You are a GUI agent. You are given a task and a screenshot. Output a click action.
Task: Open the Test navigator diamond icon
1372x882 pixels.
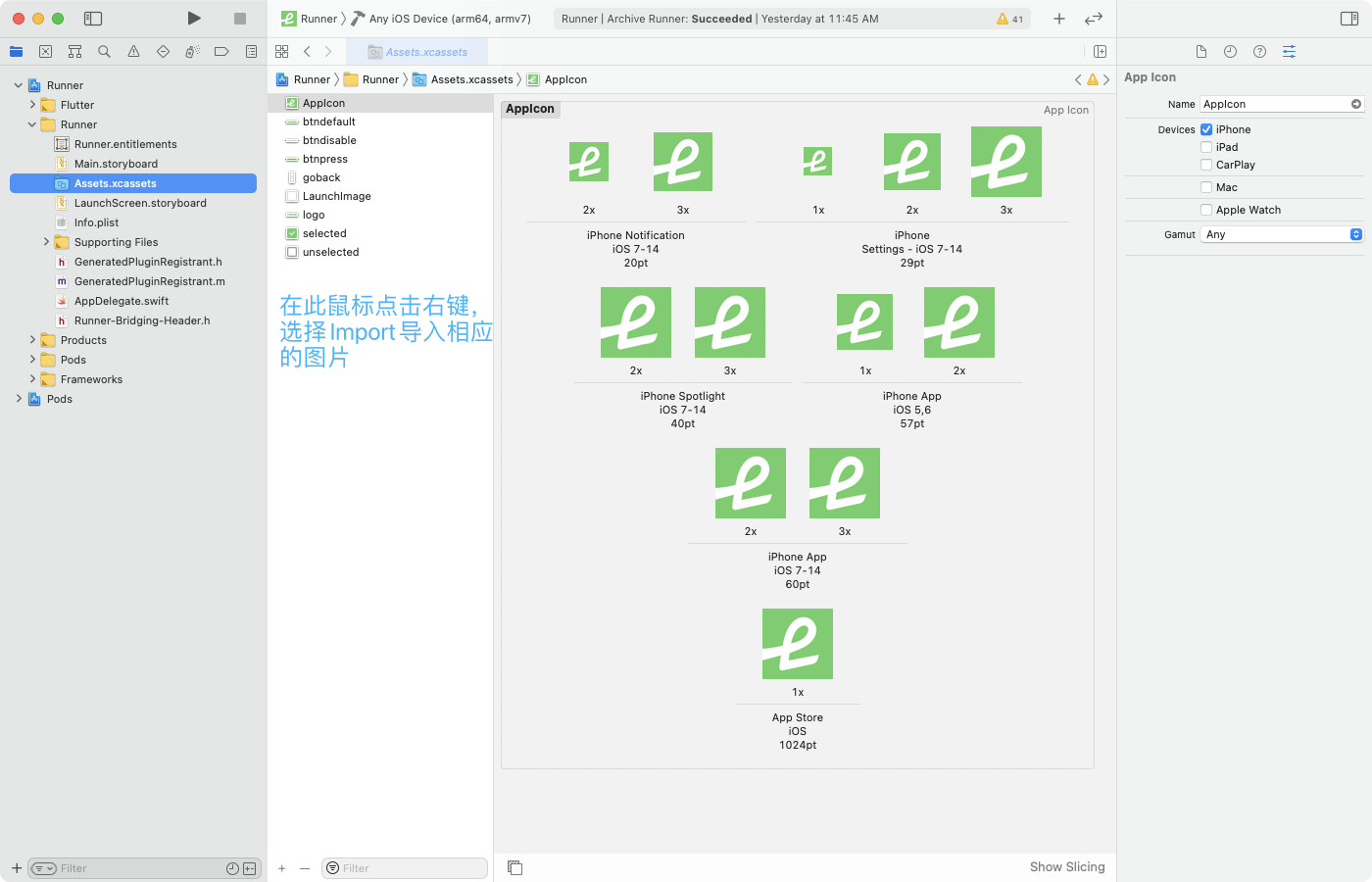pos(163,52)
